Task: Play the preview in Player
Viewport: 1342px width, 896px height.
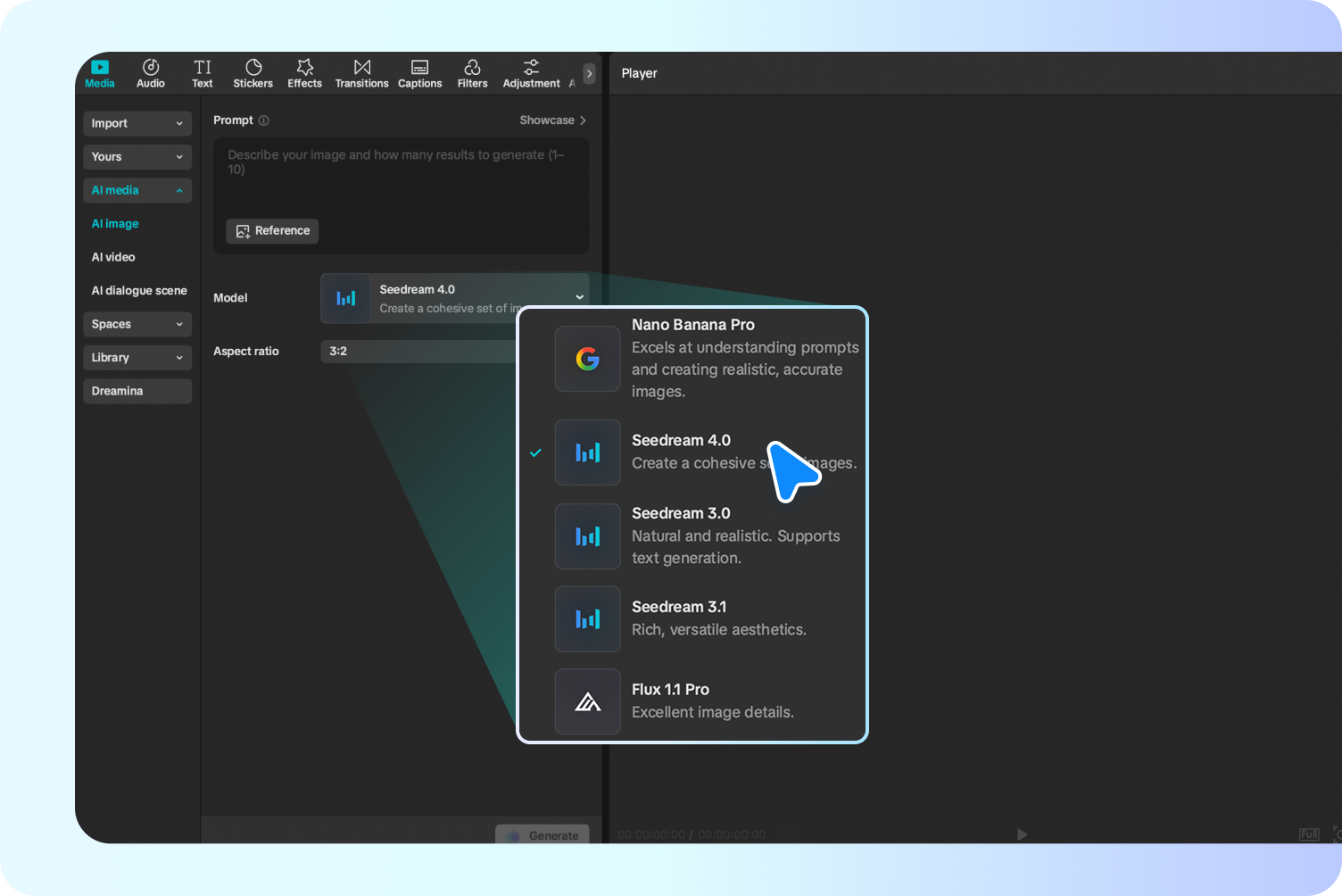Action: [1022, 834]
